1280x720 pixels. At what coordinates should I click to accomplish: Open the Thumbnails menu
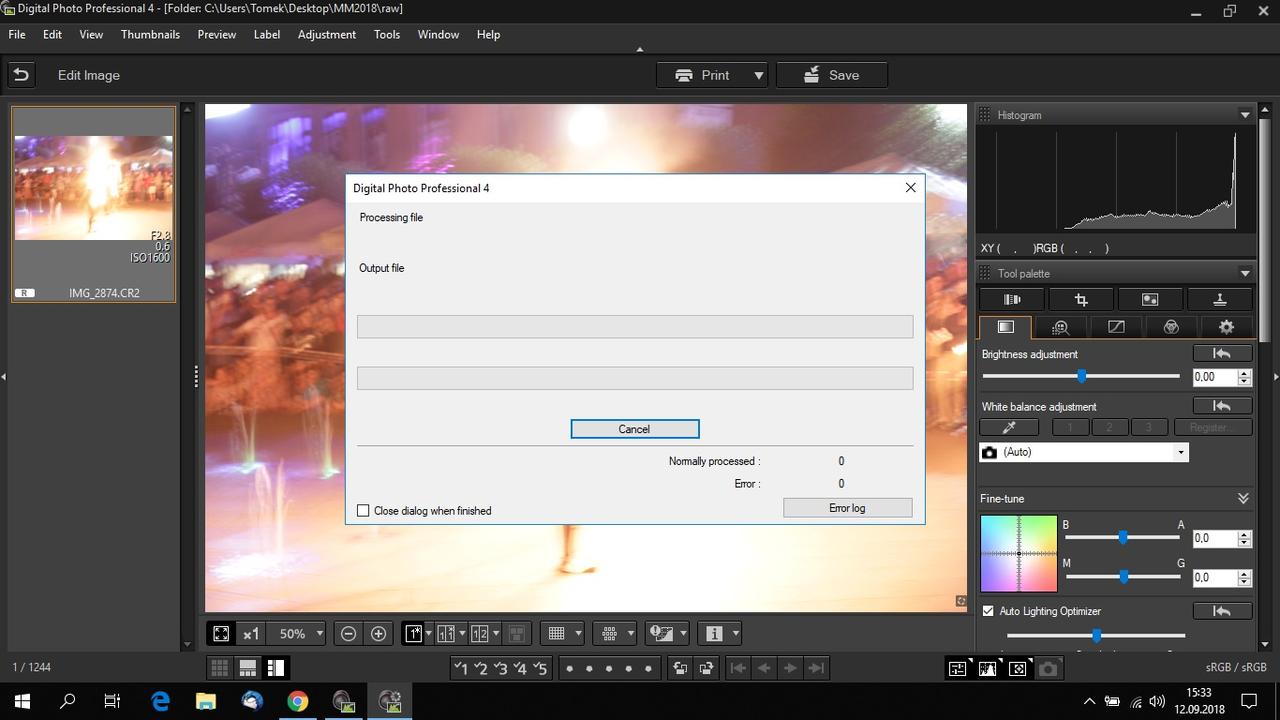pos(150,34)
